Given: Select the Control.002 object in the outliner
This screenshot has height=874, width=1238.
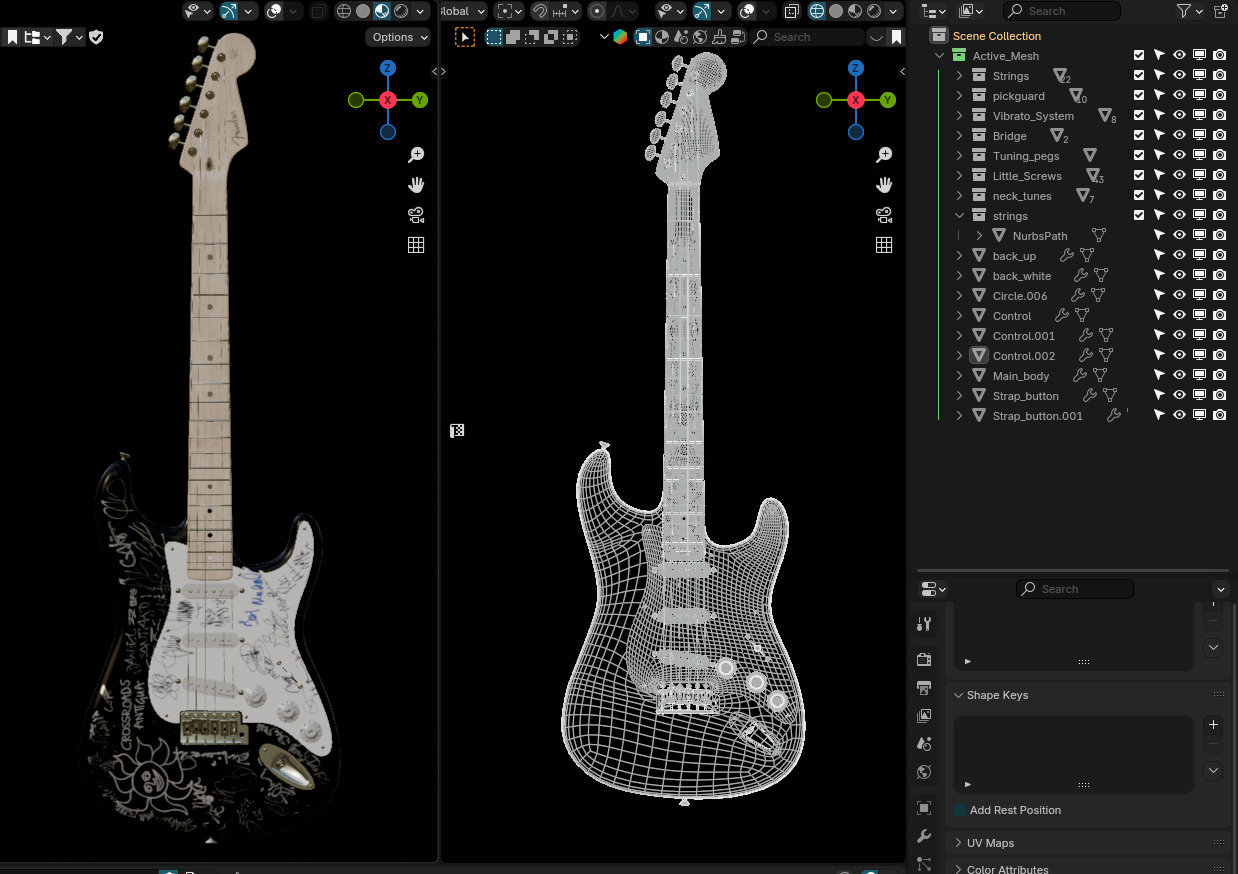Looking at the screenshot, I should (1024, 356).
